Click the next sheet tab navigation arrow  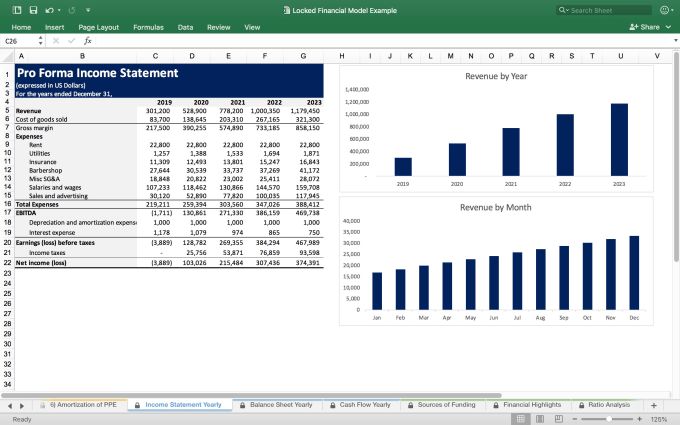click(x=22, y=406)
